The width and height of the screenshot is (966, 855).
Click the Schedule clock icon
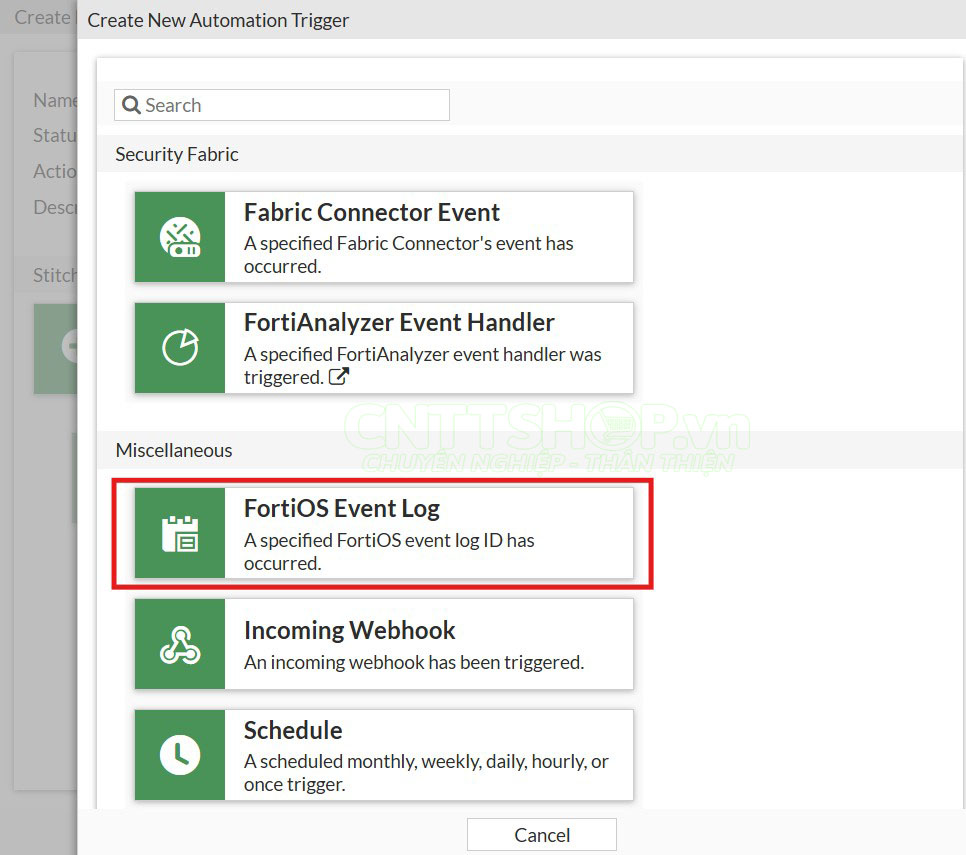click(x=180, y=755)
